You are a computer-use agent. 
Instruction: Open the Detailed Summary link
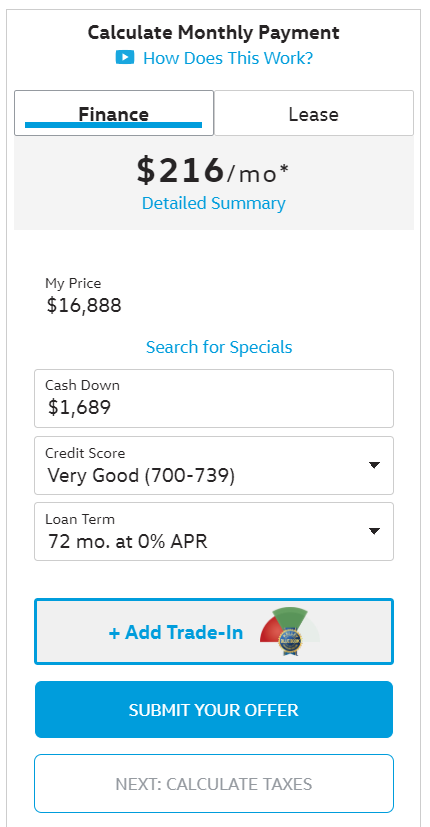pyautogui.click(x=214, y=203)
